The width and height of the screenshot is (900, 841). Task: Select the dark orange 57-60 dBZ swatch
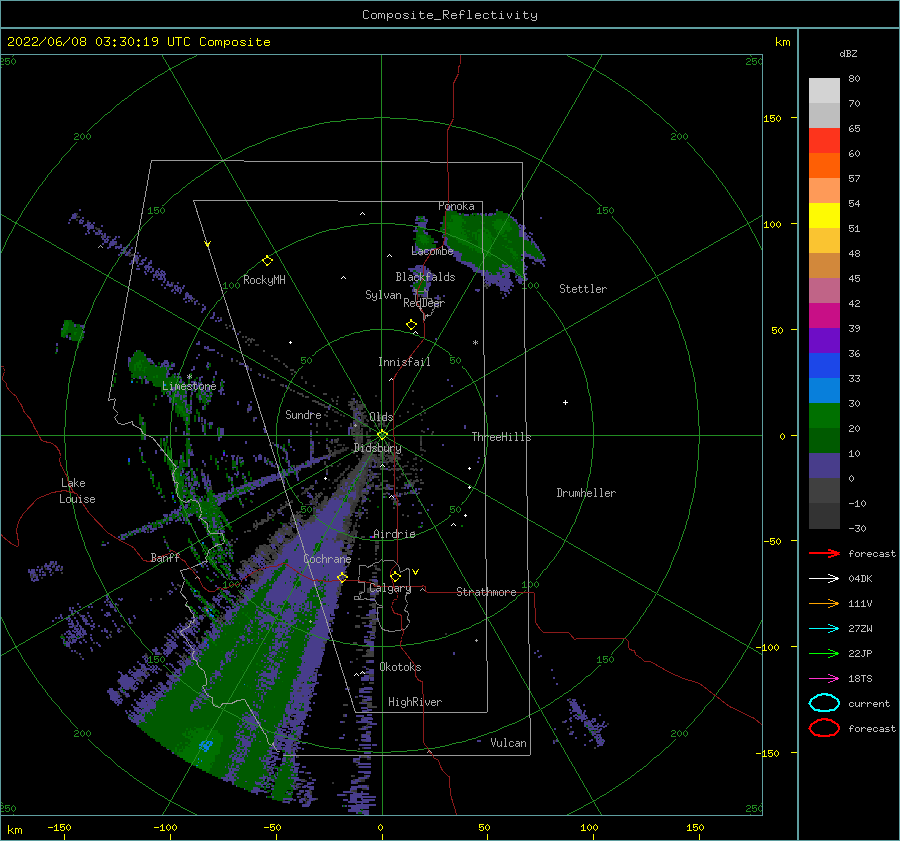(x=824, y=166)
